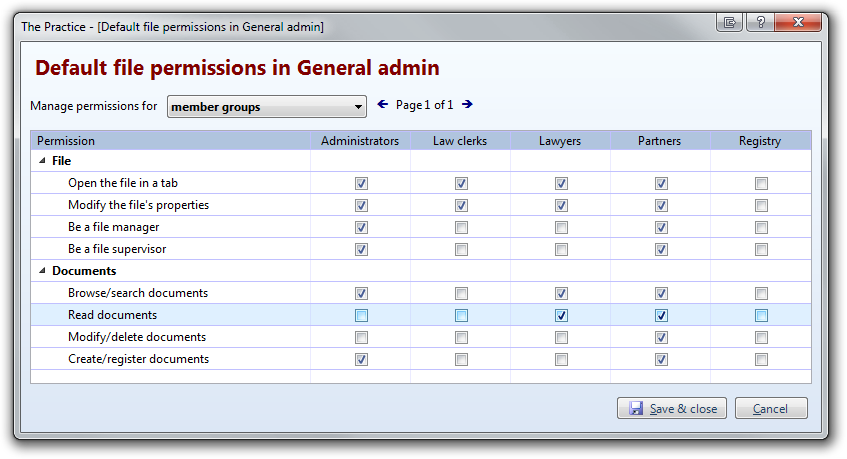Enable Browse/search documents for Law clerks
Image resolution: width=847 pixels, height=459 pixels.
(461, 293)
